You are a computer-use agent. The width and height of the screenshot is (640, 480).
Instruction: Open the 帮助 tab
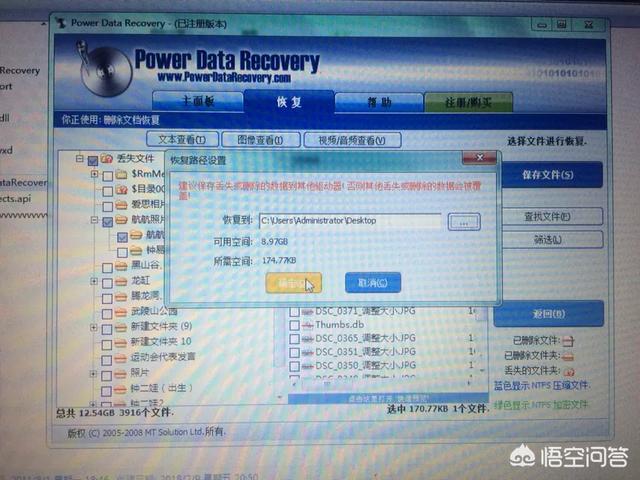[x=378, y=103]
